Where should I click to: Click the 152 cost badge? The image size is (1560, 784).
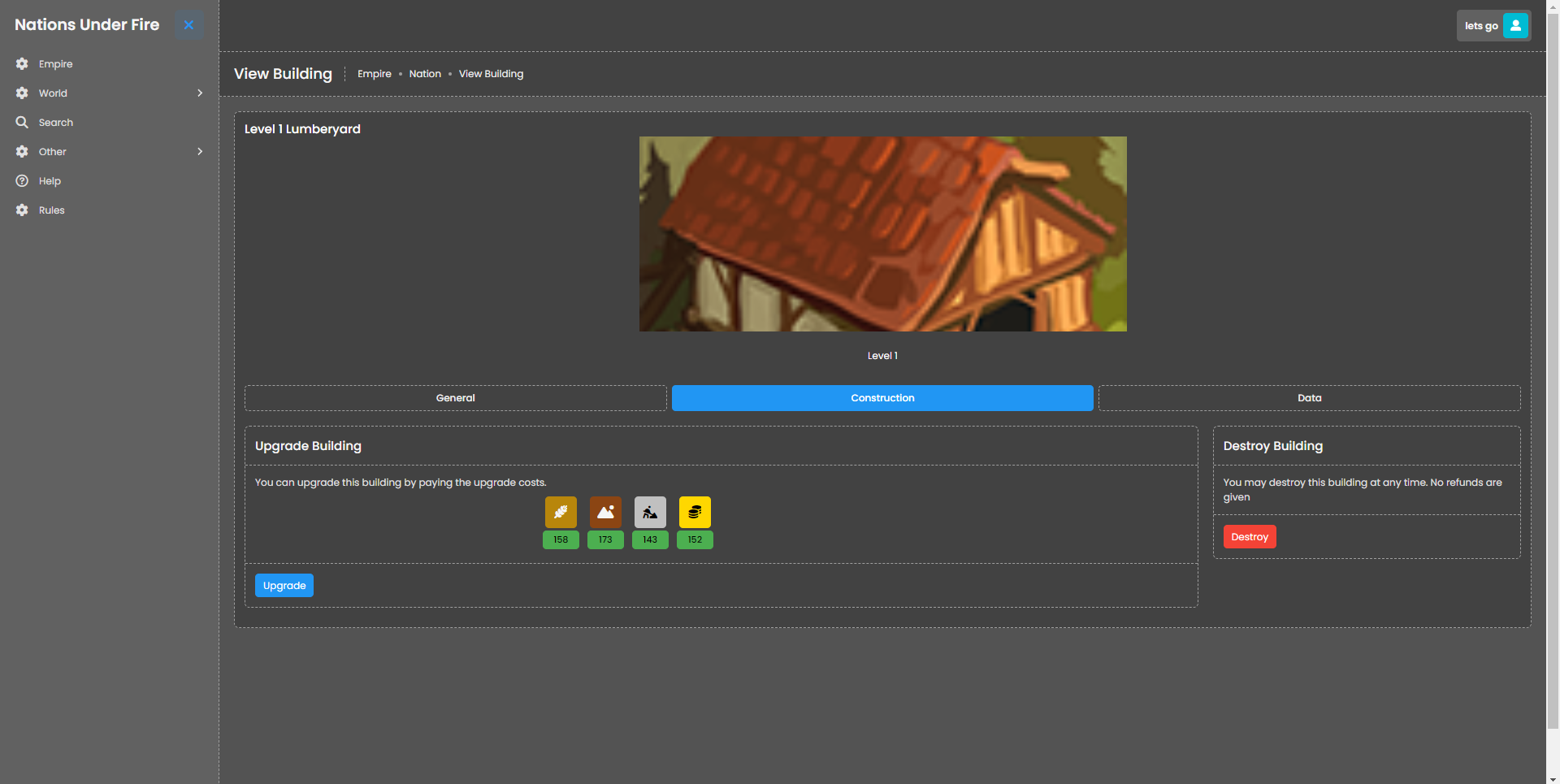click(695, 539)
